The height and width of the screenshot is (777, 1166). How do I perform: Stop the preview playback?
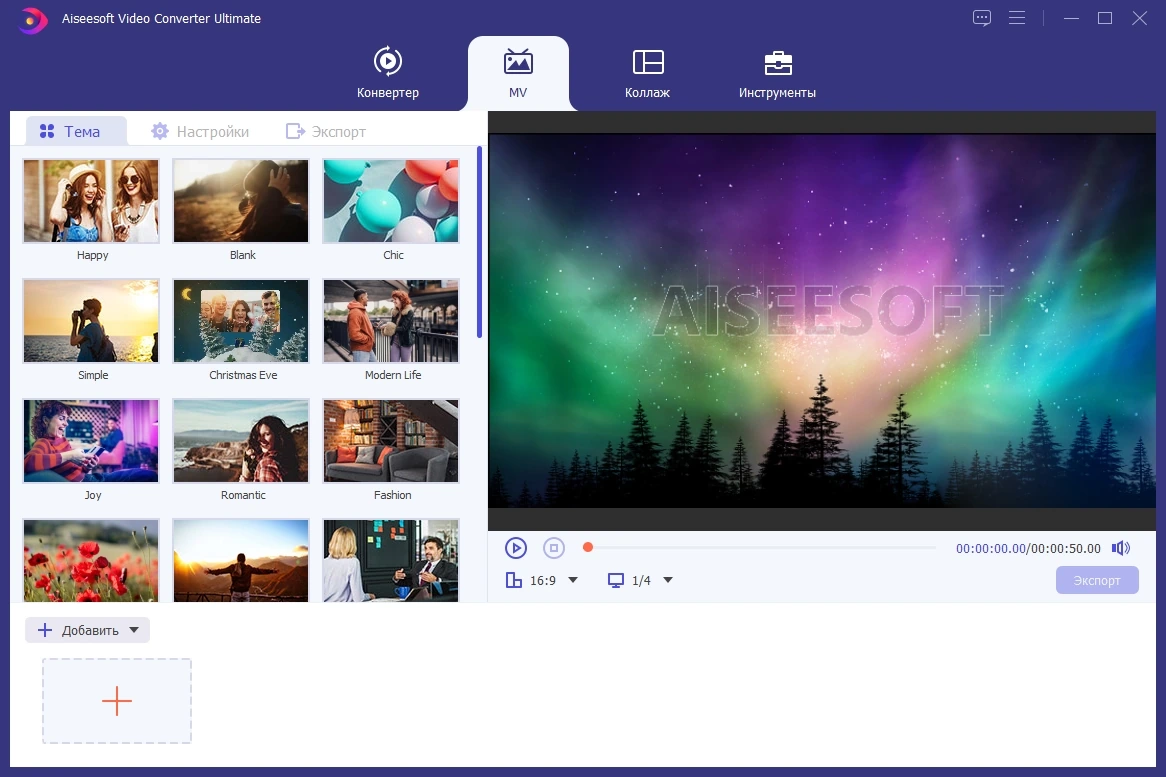point(553,548)
